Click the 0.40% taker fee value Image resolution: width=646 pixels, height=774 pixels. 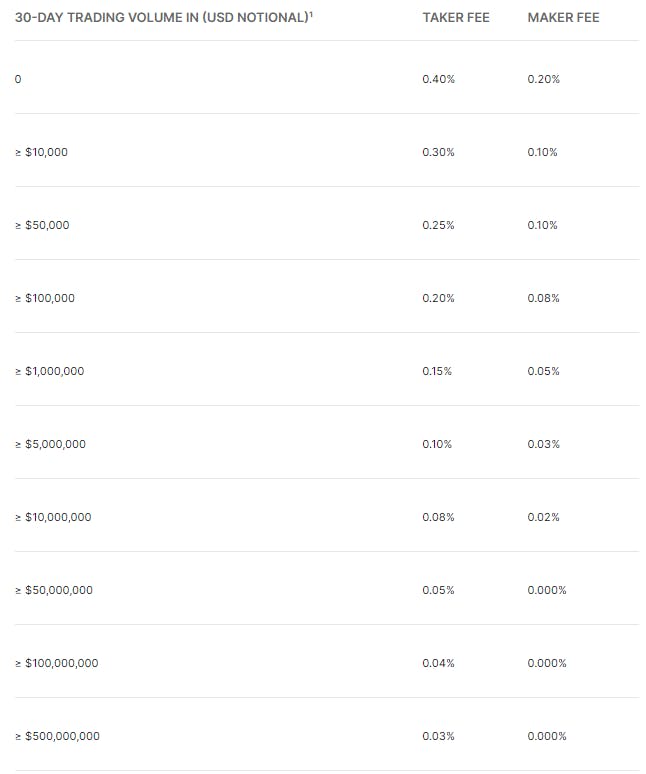(x=438, y=79)
